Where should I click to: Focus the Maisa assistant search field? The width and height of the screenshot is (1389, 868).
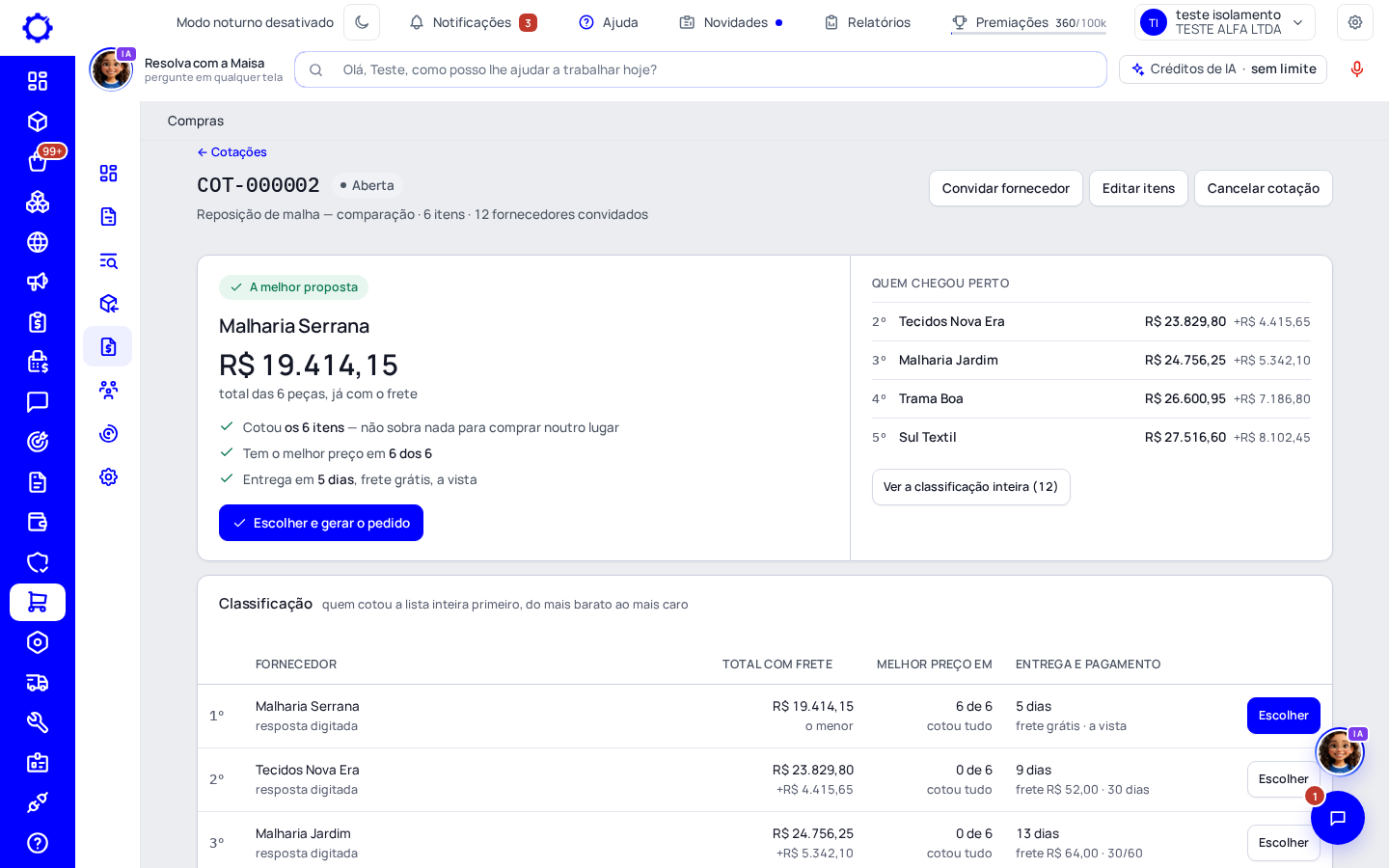click(x=700, y=69)
